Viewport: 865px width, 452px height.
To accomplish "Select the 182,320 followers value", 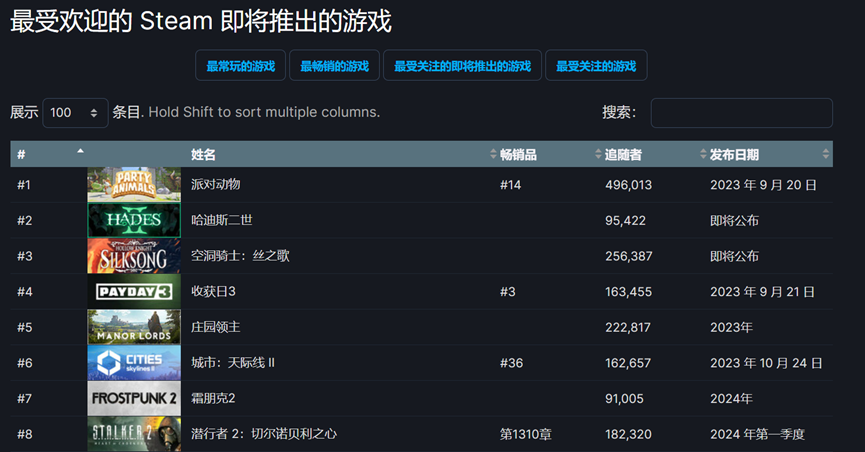I will [x=628, y=434].
